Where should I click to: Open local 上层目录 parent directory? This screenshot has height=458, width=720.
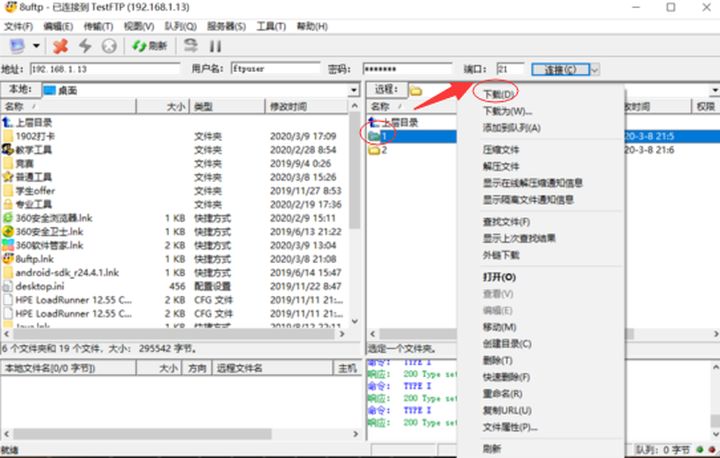point(34,122)
